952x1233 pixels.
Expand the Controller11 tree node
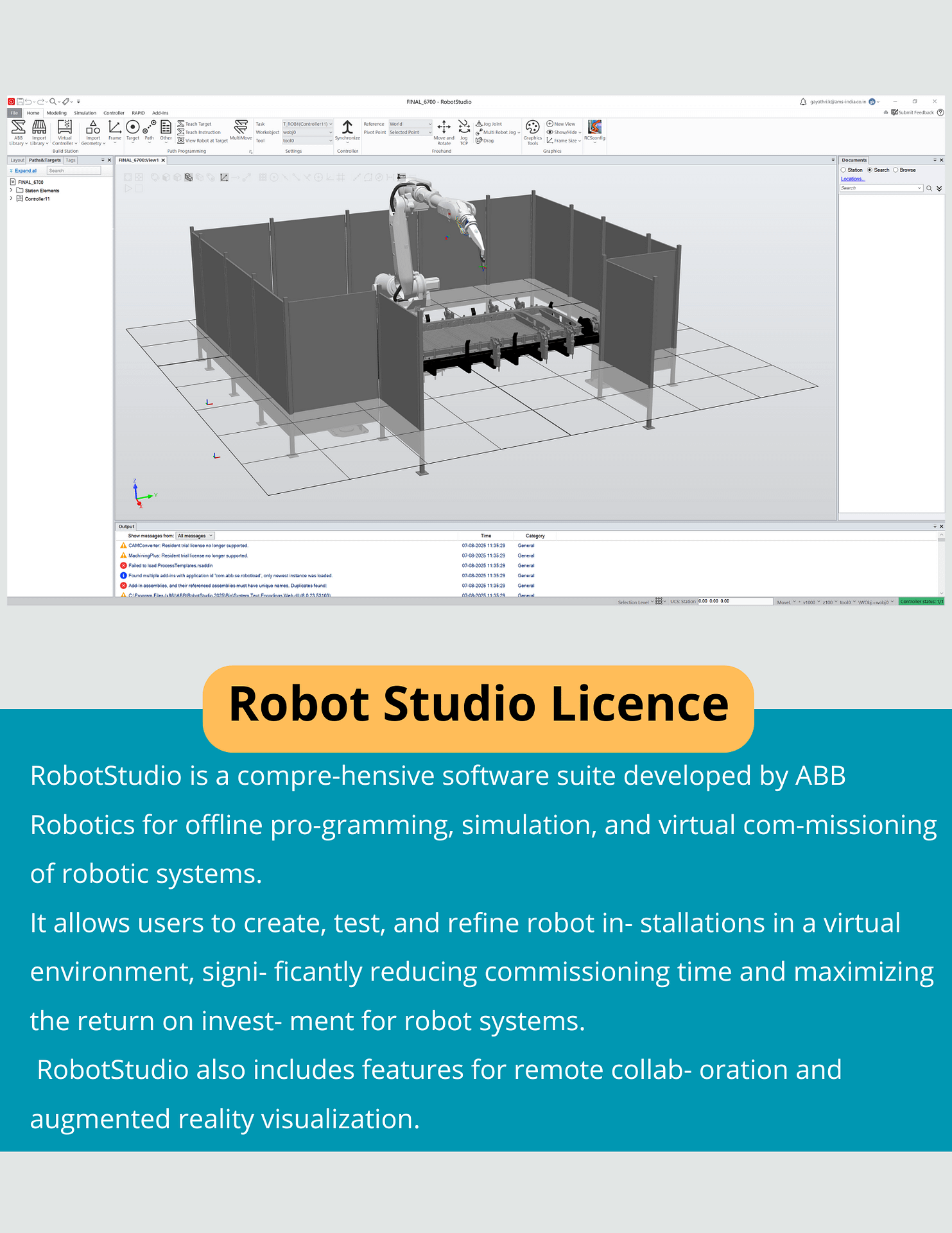click(12, 198)
